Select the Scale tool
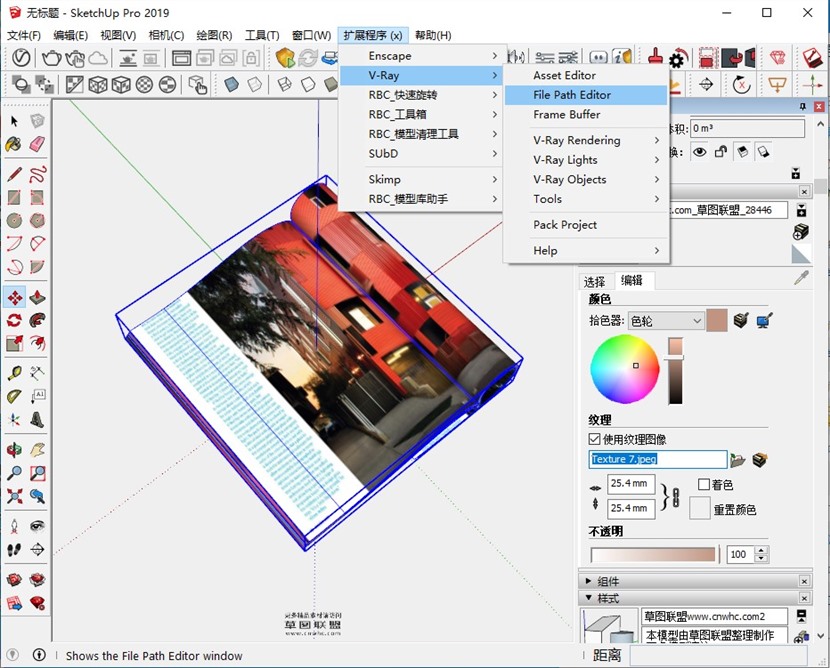Viewport: 830px width, 668px height. (14, 344)
